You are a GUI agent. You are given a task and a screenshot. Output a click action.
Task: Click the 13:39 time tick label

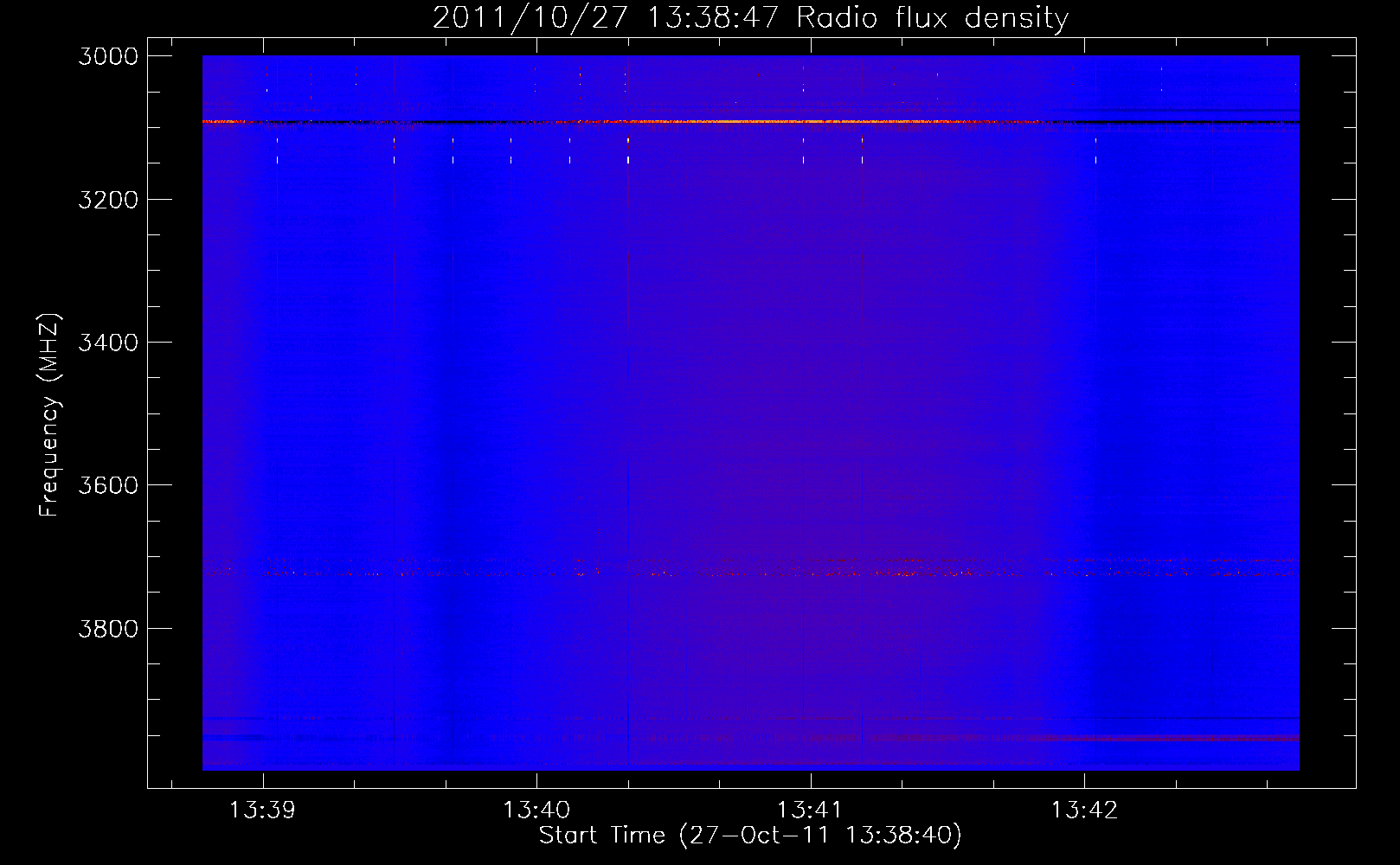coord(262,811)
